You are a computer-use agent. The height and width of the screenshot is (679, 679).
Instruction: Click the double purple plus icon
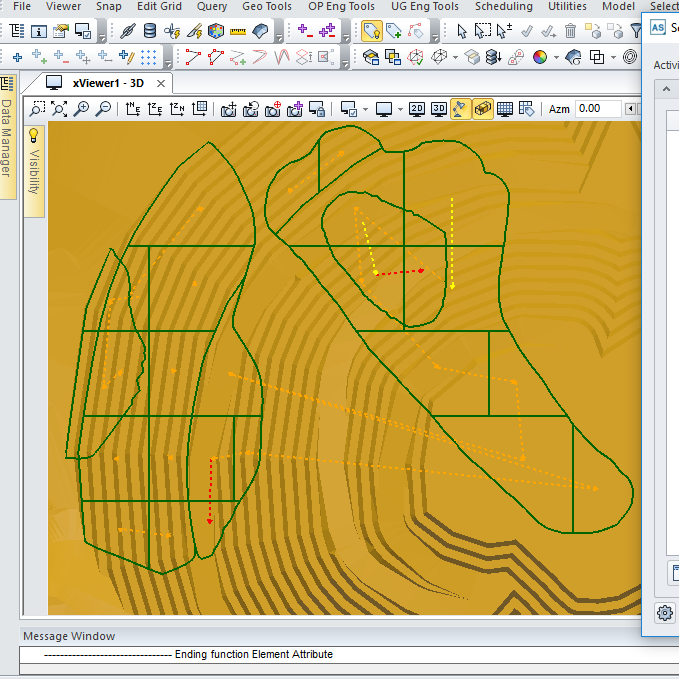[x=327, y=31]
